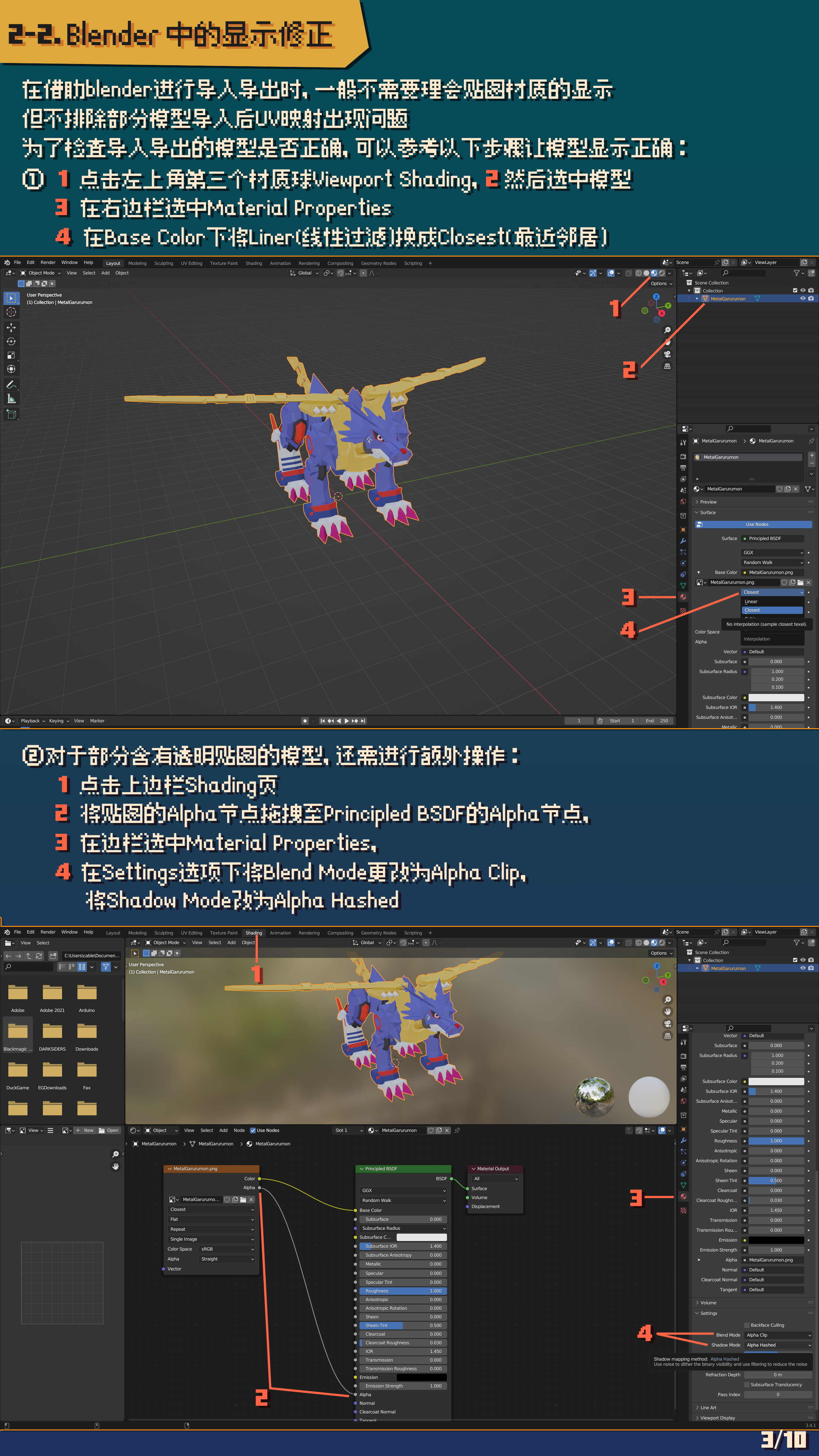Screen dimensions: 819x1456
Task: Select the Cursor tool in top Blender window
Action: [11, 312]
